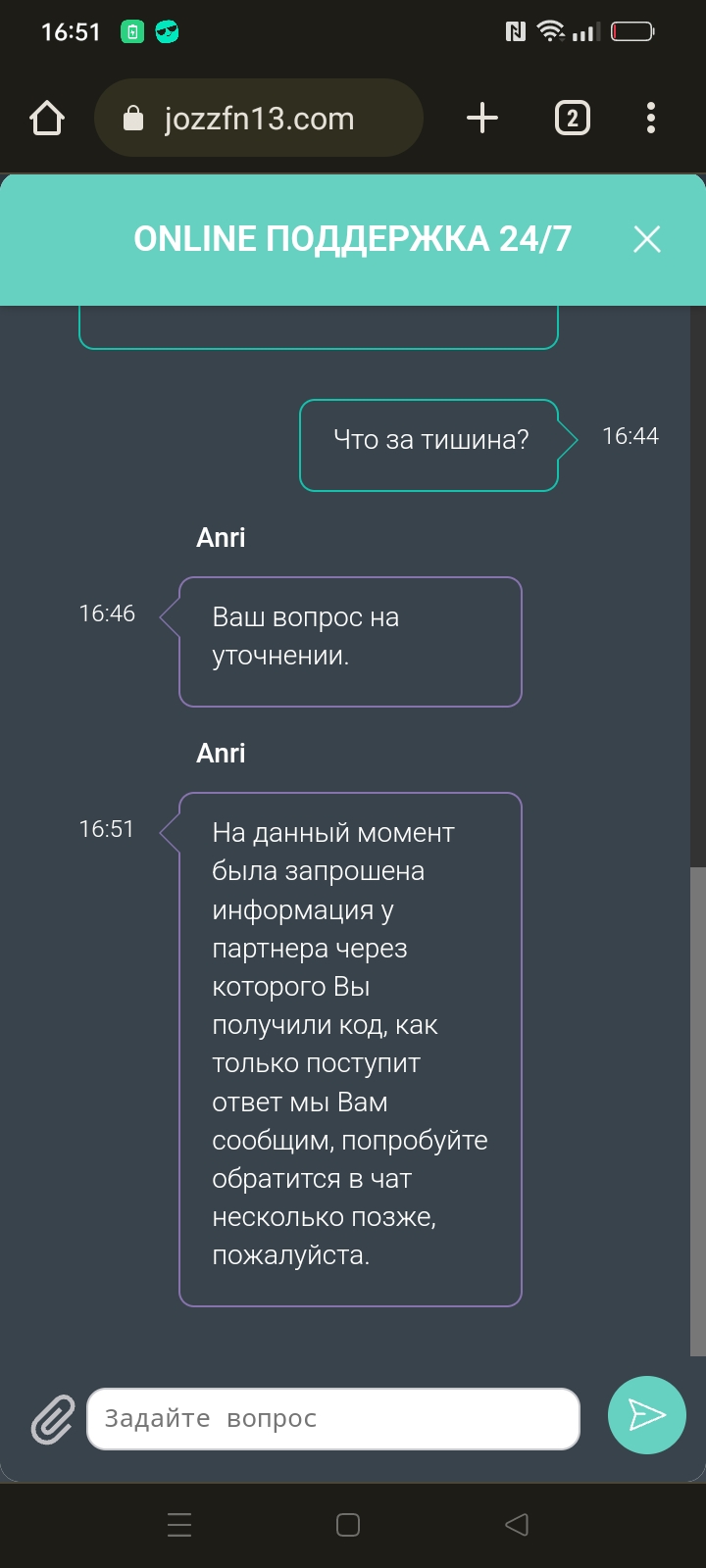Screen dimensions: 706x1568
Task: Open the browser three-dot menu
Action: (x=651, y=119)
